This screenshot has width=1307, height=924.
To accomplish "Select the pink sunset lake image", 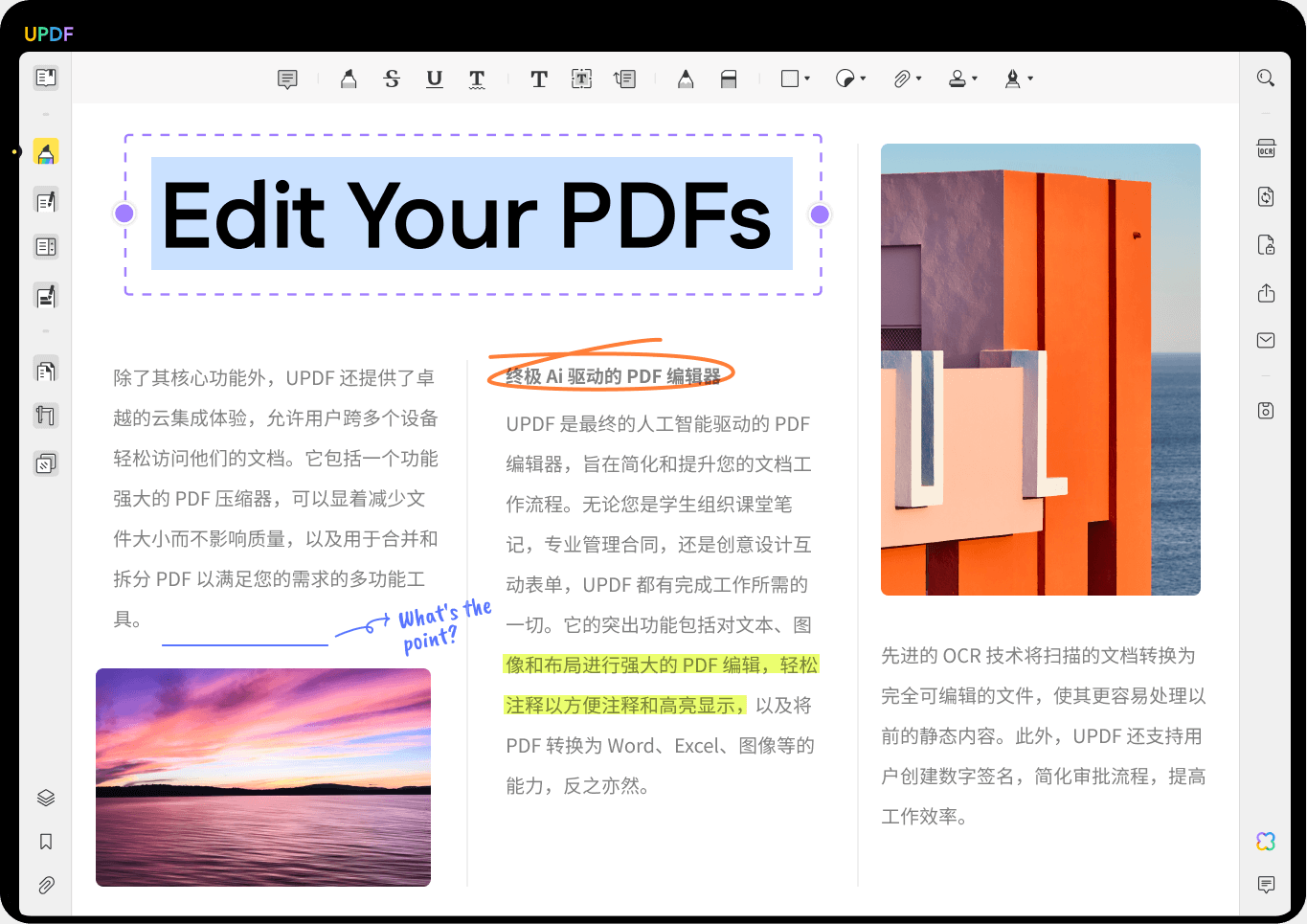I will 263,777.
